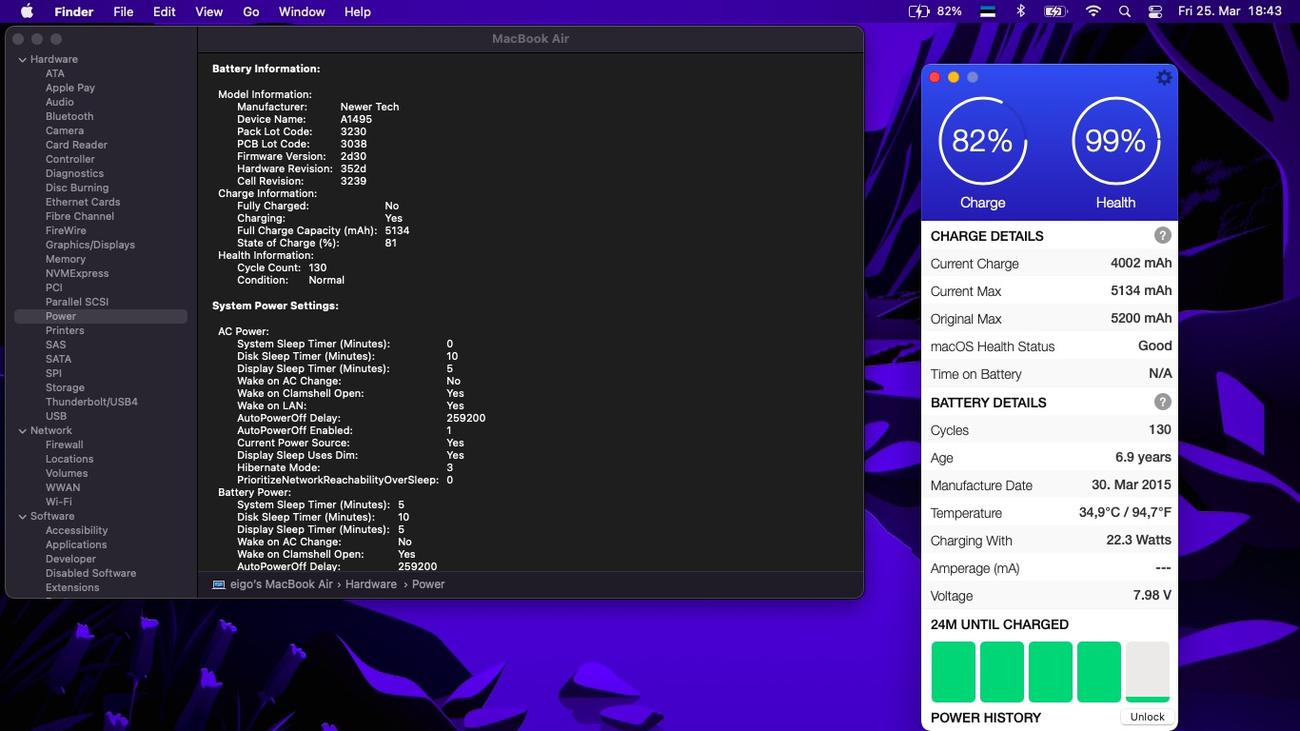The height and width of the screenshot is (731, 1300).
Task: Click the battery charging icon in menu bar
Action: pyautogui.click(x=918, y=12)
